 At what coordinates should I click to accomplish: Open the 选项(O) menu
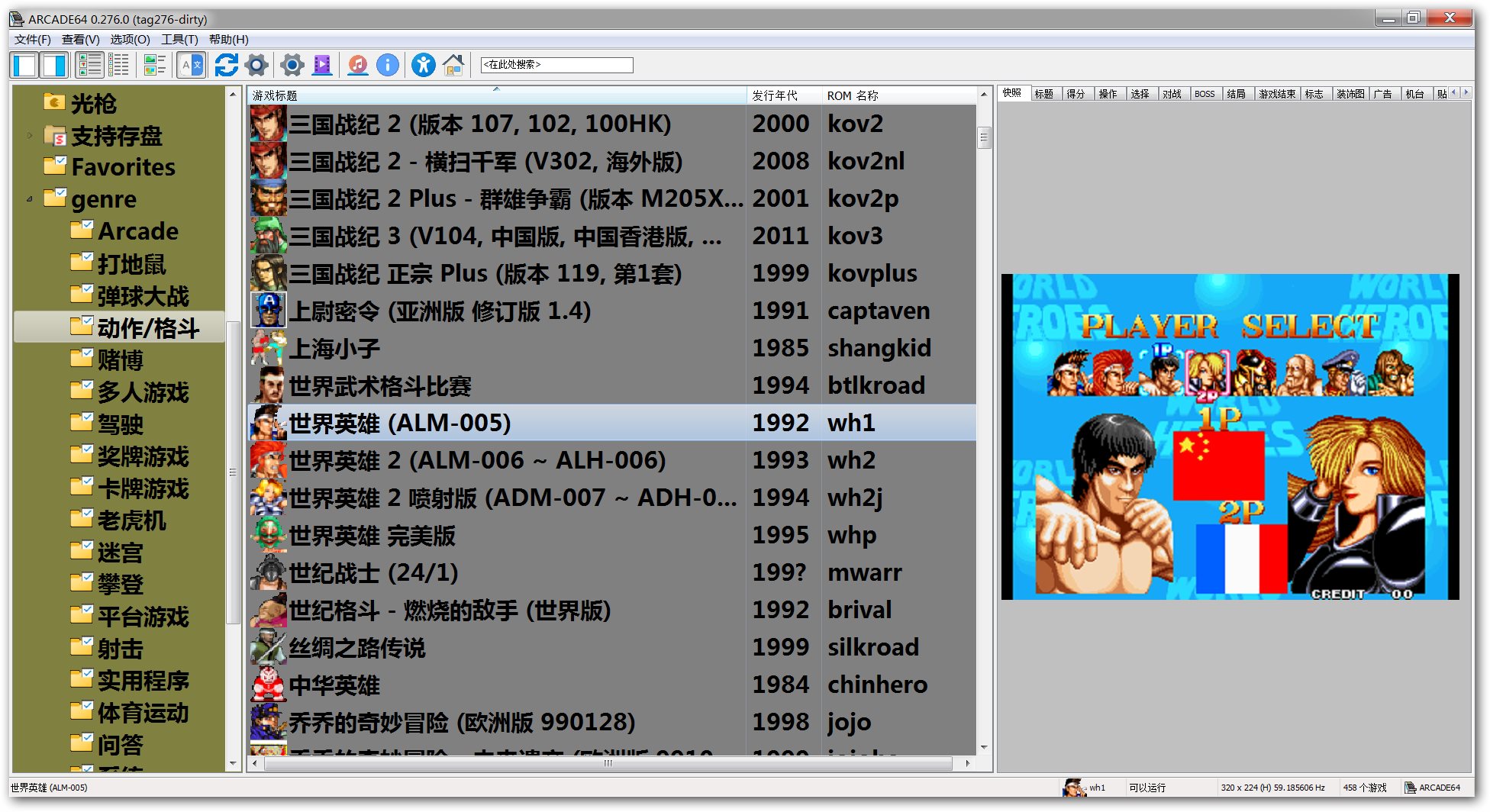tap(131, 39)
